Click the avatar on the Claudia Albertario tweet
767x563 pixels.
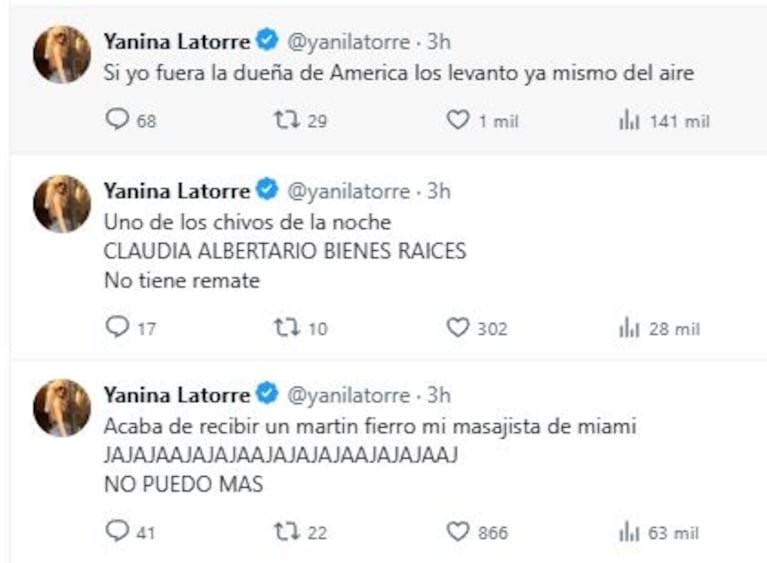tap(62, 203)
